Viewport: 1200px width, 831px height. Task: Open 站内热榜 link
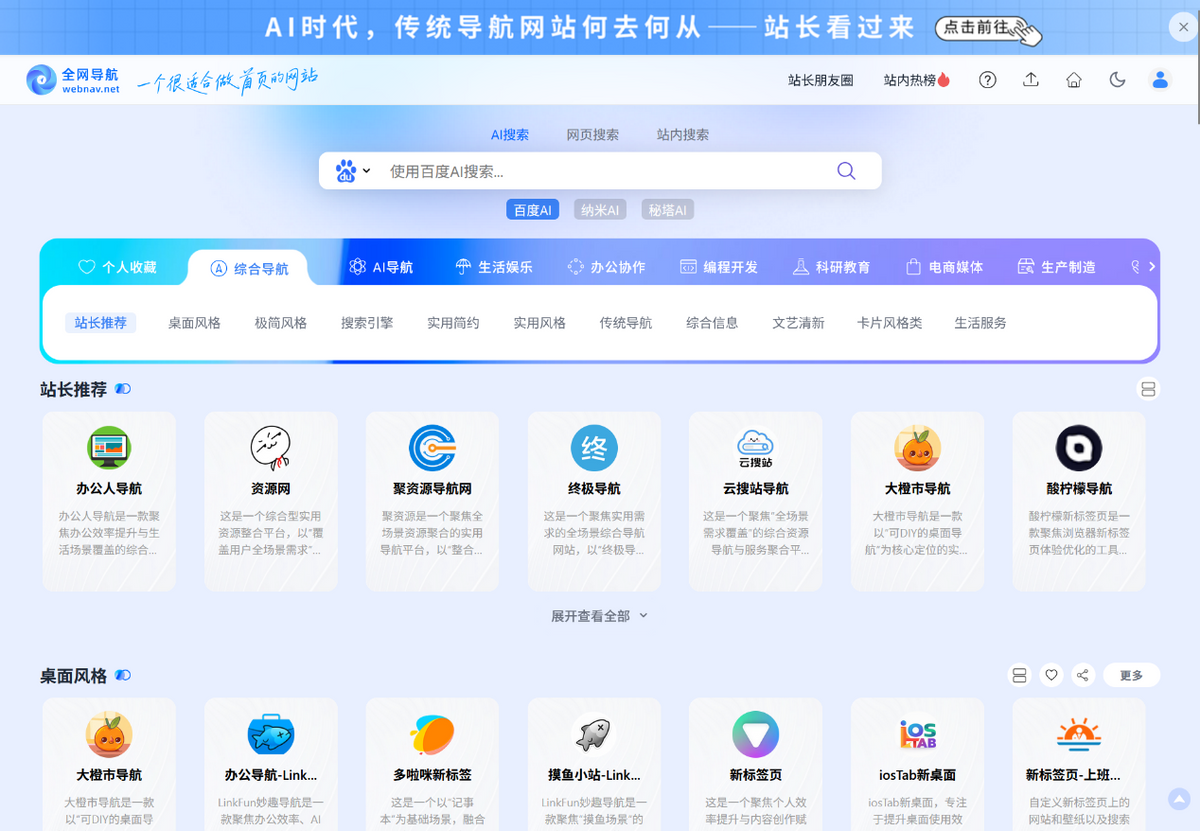pyautogui.click(x=917, y=80)
